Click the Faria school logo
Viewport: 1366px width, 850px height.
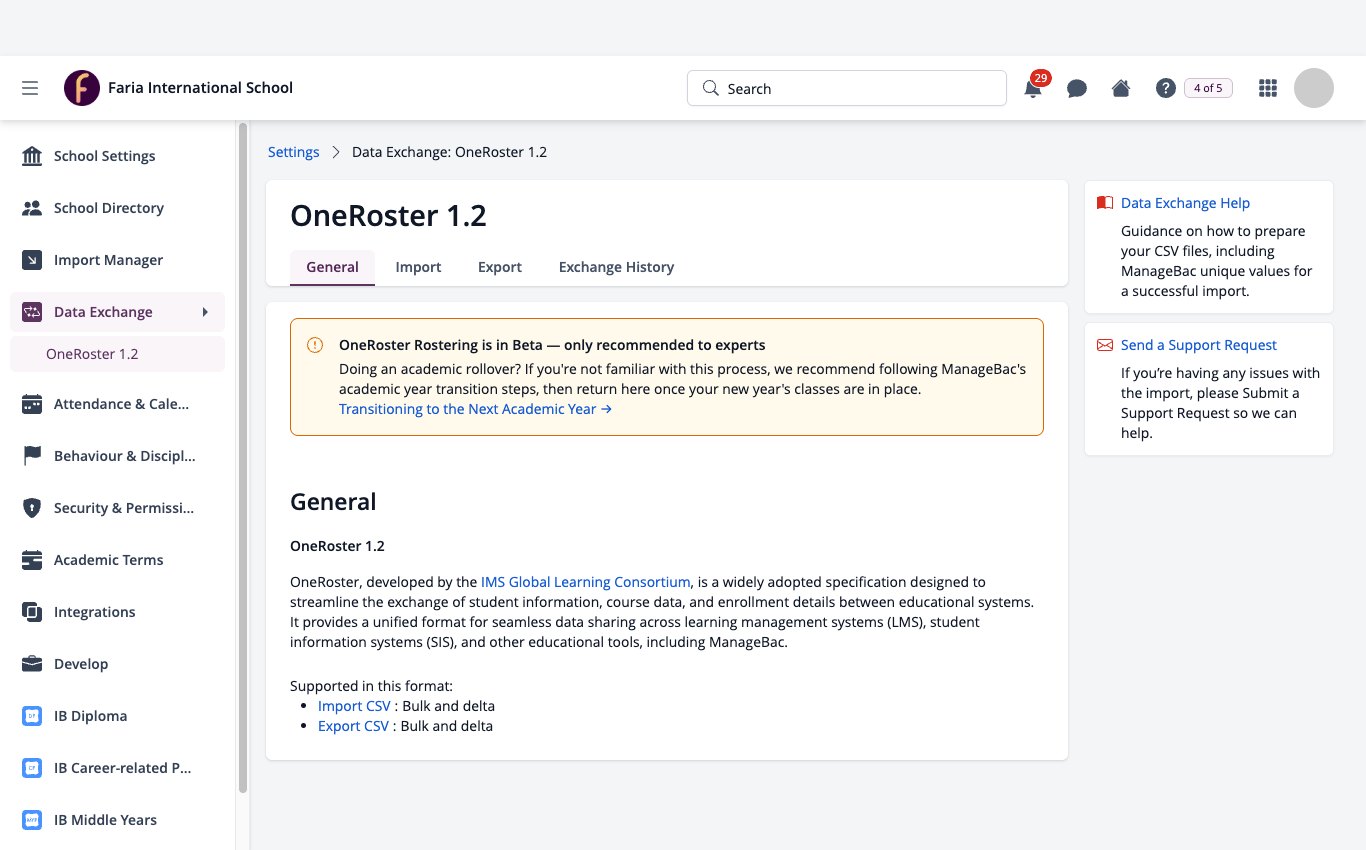82,88
